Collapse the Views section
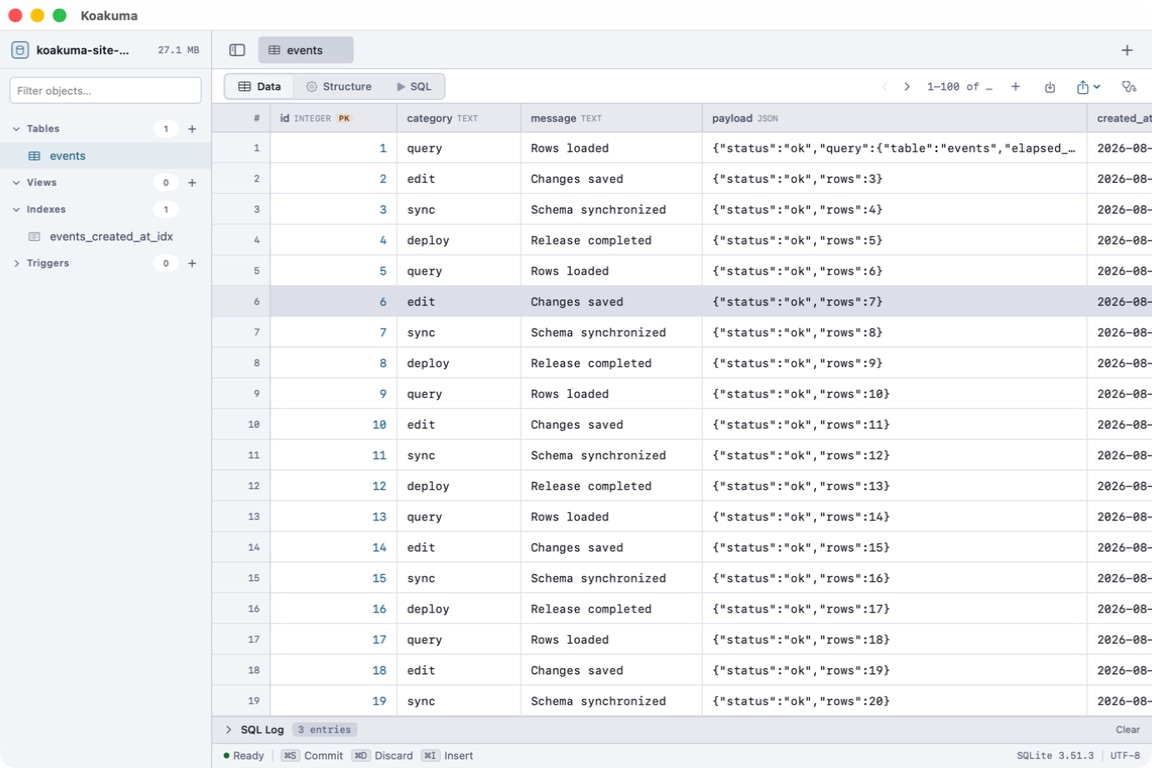Image resolution: width=1152 pixels, height=768 pixels. [x=16, y=182]
